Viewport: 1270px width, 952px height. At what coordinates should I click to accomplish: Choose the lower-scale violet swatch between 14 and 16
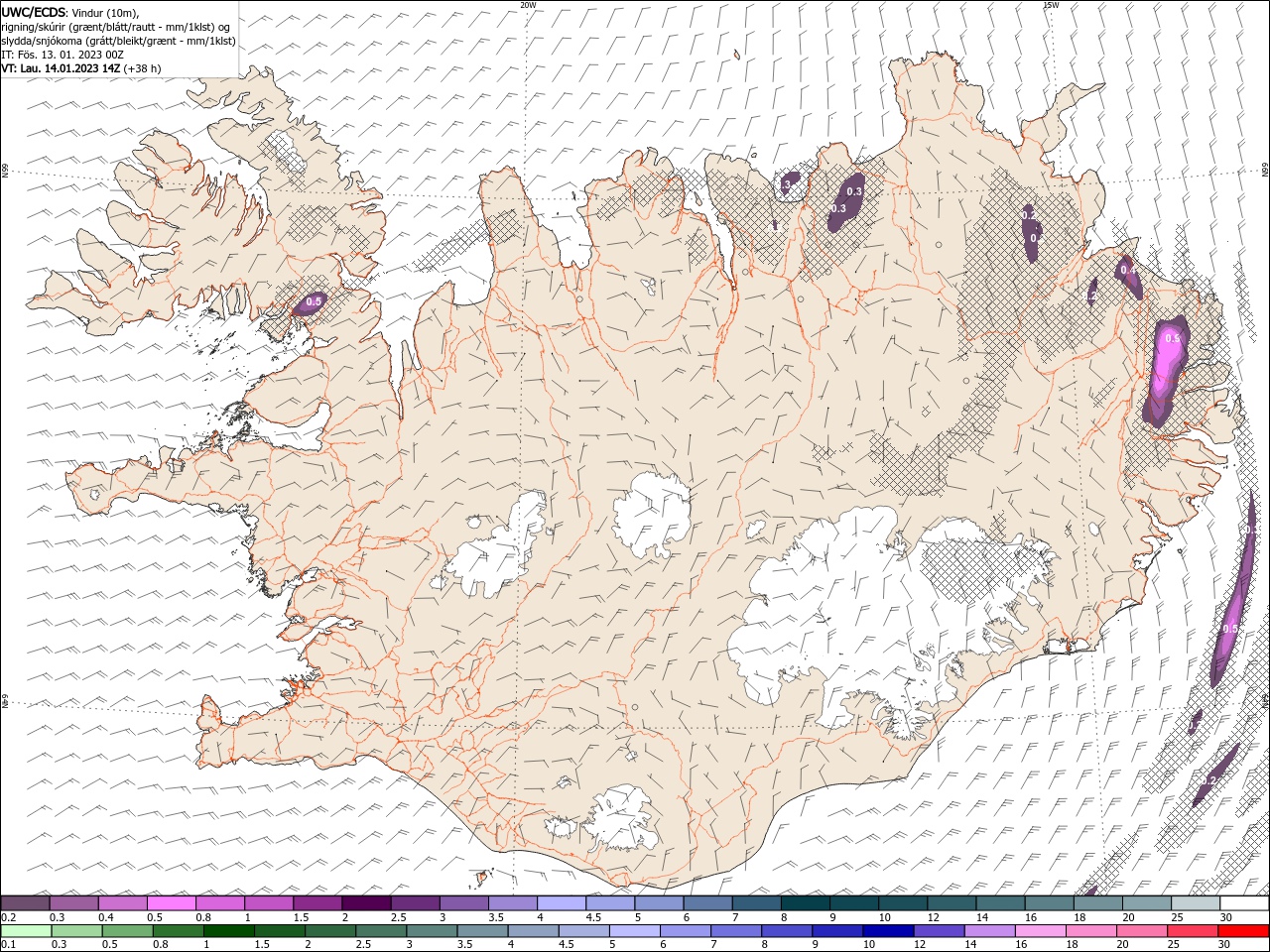(988, 931)
